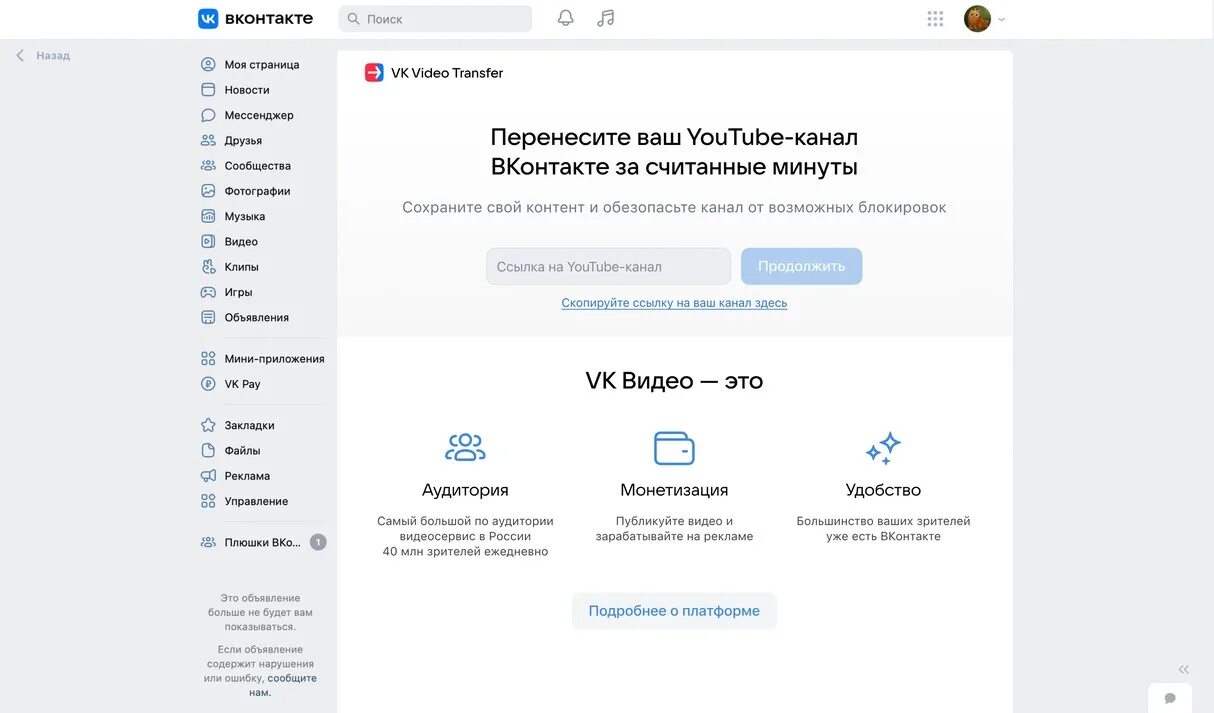Click the Плюшки notification badge 1
The width and height of the screenshot is (1214, 713).
318,542
